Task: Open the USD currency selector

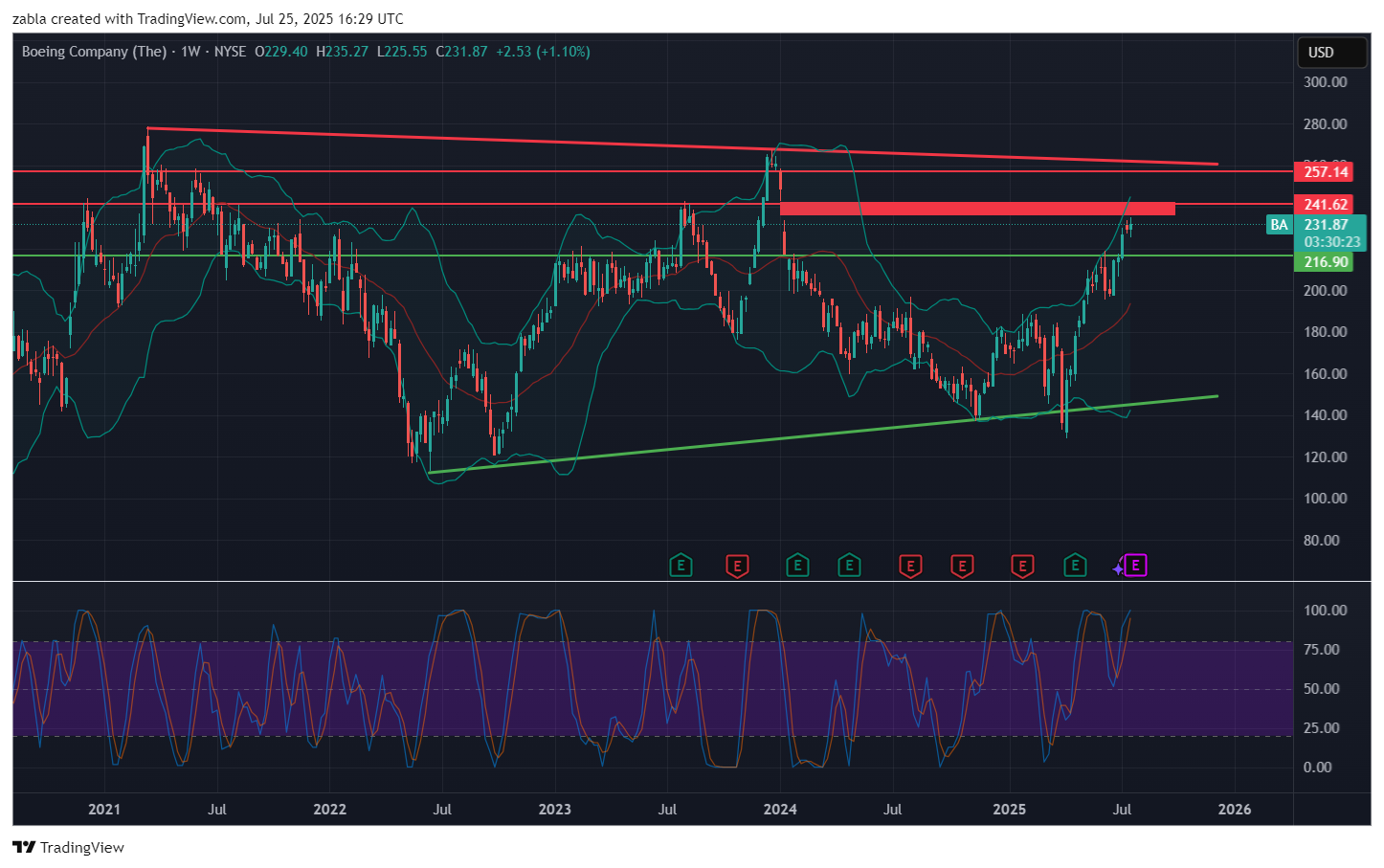Action: (x=1331, y=53)
